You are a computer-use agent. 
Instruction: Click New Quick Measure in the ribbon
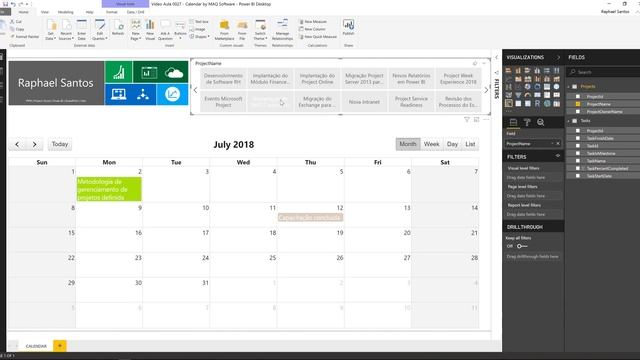click(318, 37)
